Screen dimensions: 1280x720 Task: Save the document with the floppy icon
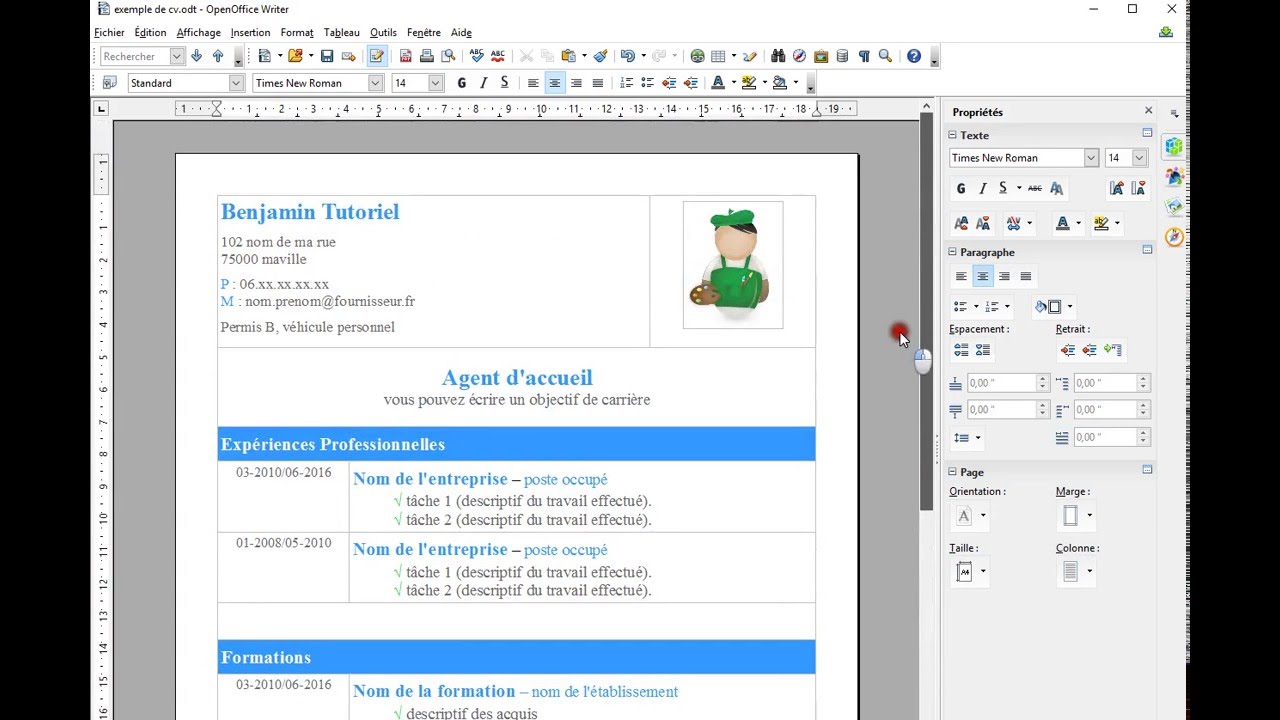click(x=327, y=56)
